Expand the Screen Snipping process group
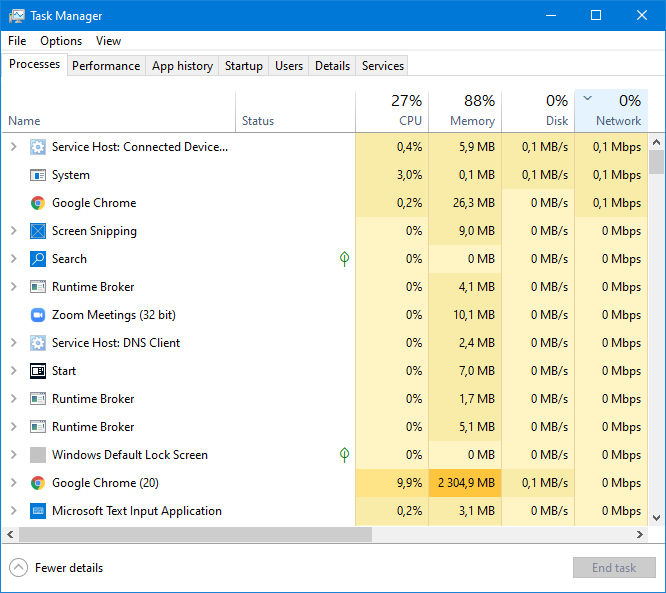666x593 pixels. pos(14,231)
